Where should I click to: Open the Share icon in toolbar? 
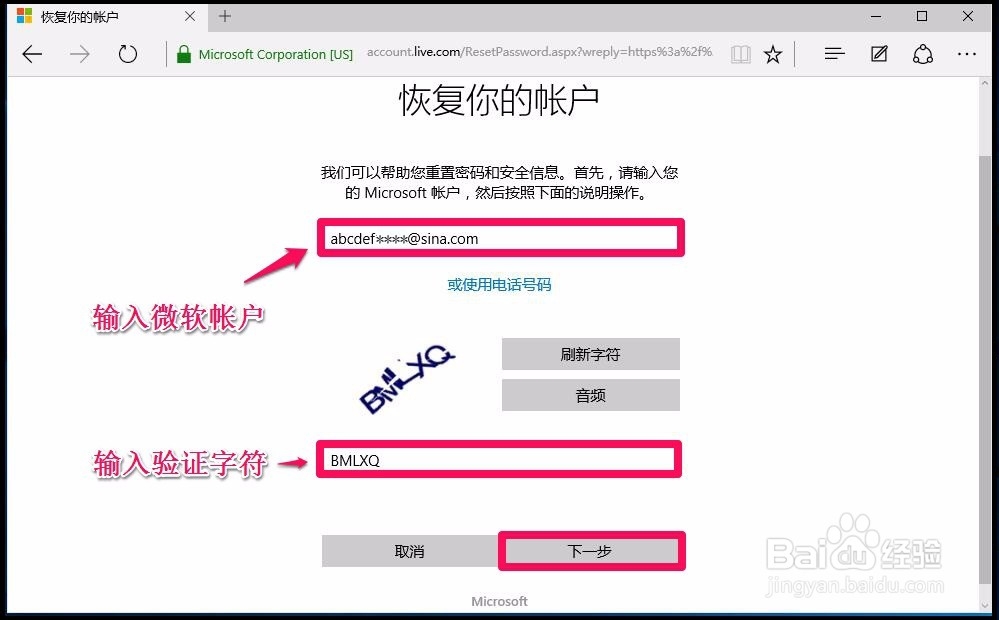[923, 54]
